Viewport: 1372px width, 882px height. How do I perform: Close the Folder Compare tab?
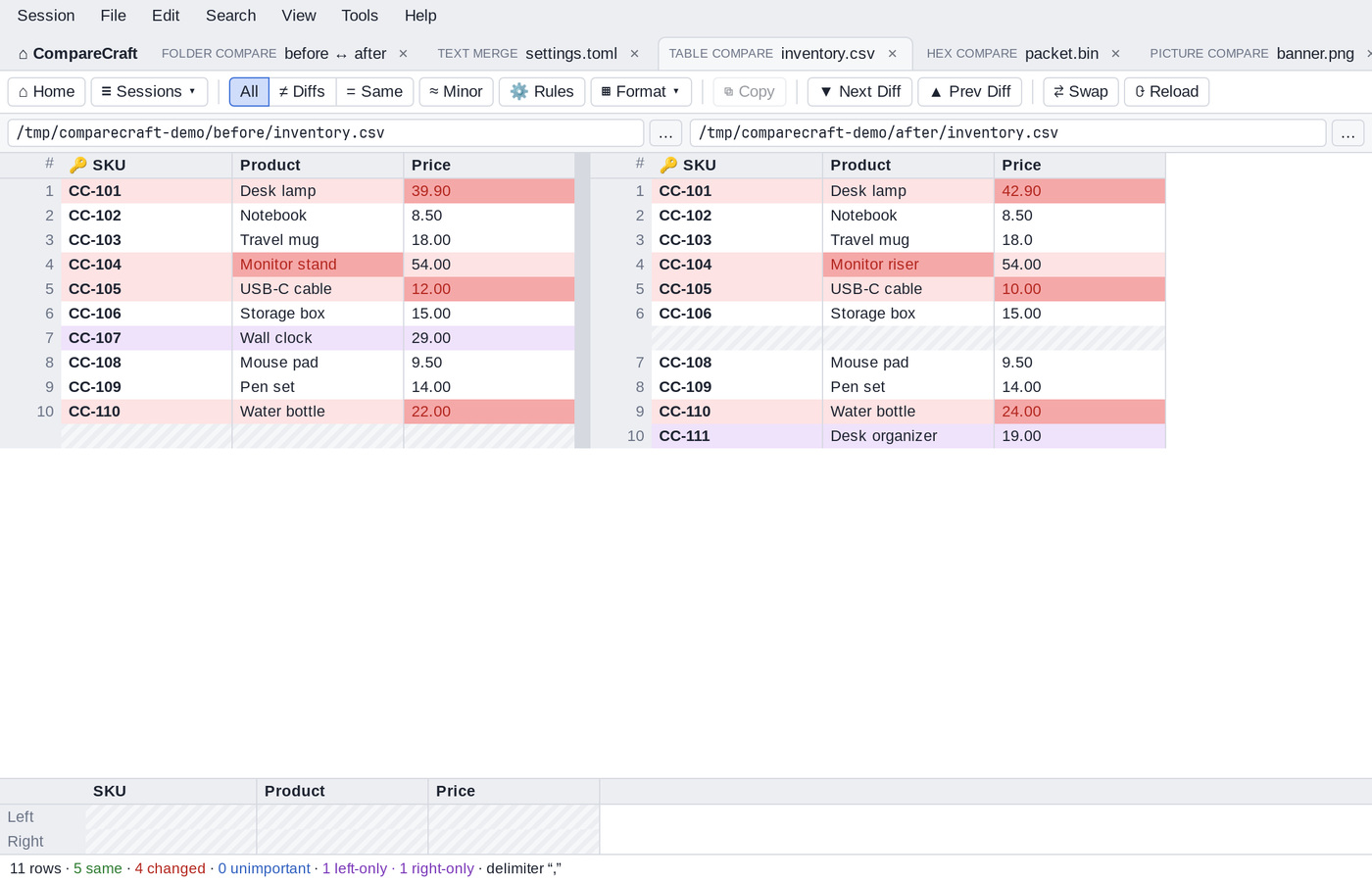pos(403,54)
